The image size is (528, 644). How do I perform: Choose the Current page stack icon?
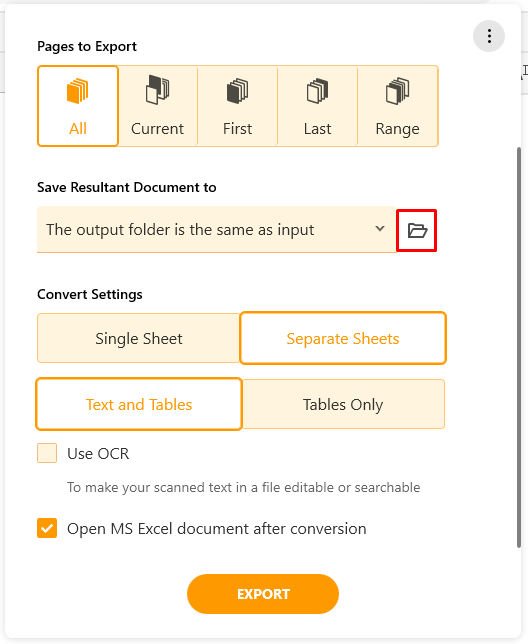click(157, 90)
